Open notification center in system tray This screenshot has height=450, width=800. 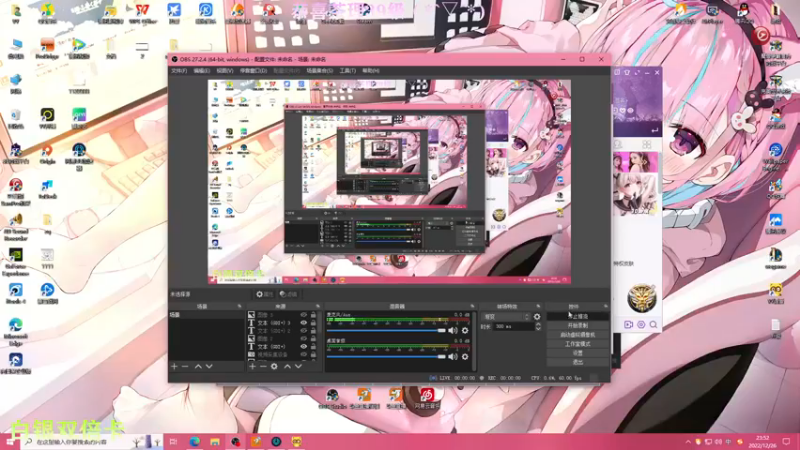click(x=786, y=441)
